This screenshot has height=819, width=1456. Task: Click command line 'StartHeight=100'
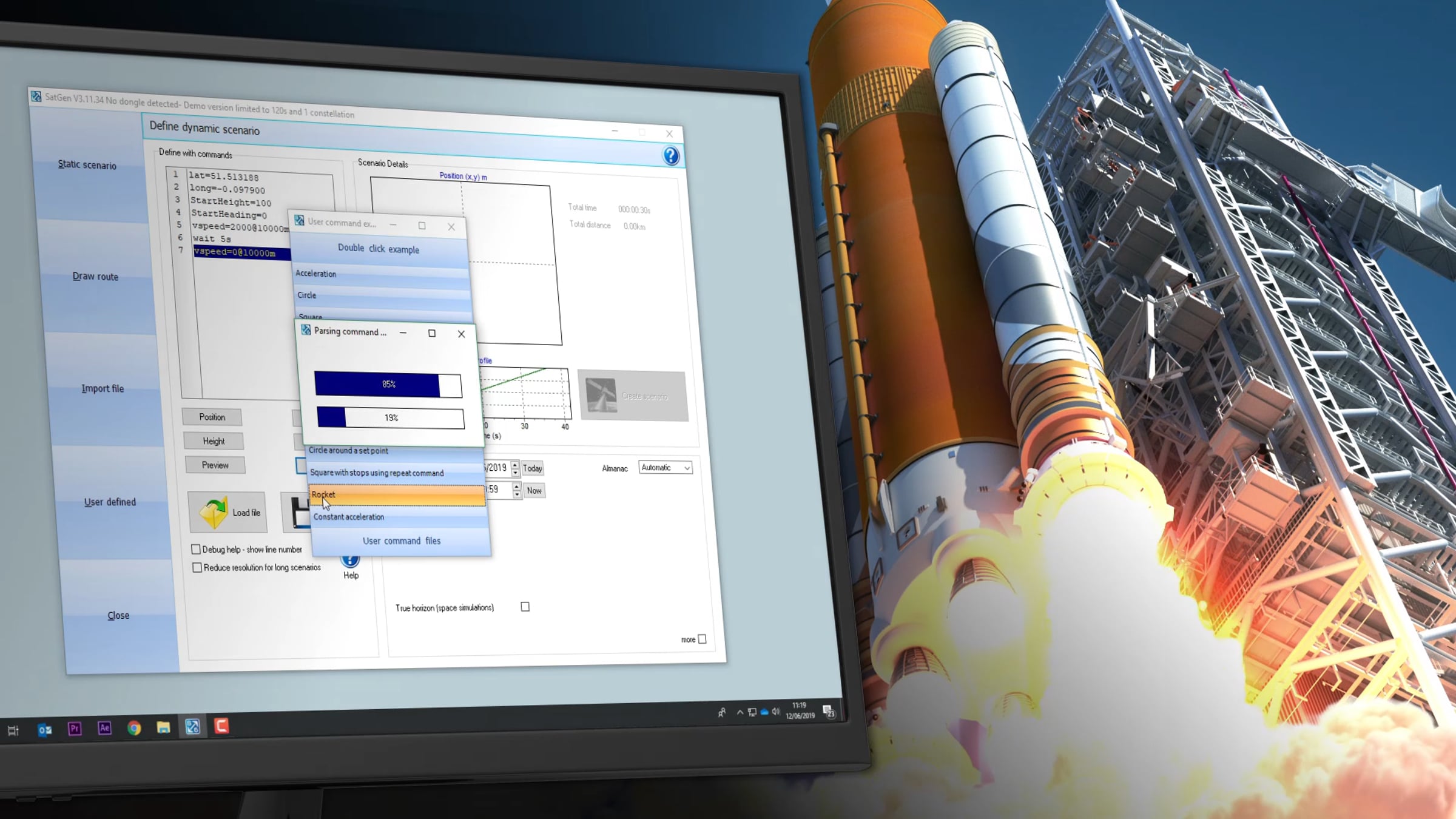tap(231, 202)
